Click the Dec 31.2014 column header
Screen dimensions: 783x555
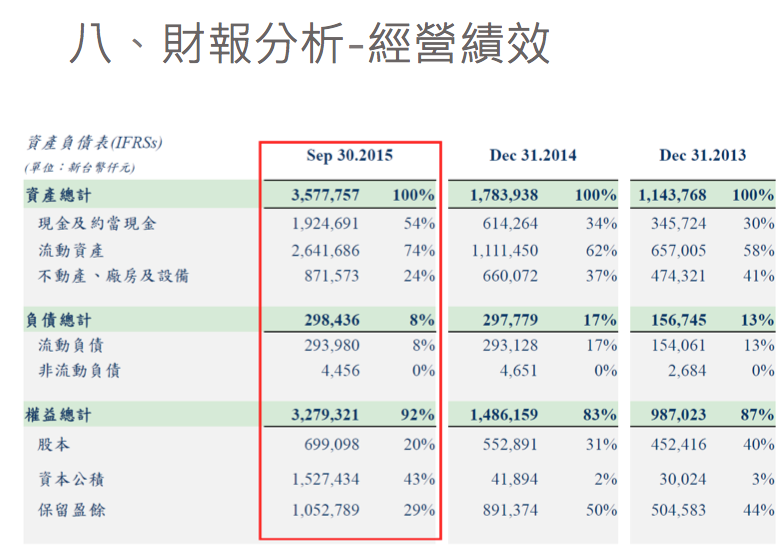[x=533, y=156]
